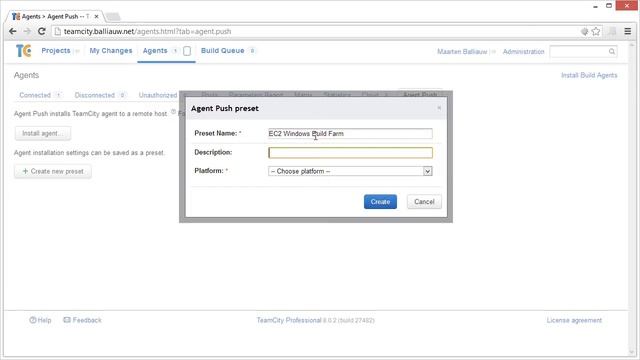Open Install Build Agents link

point(589,75)
